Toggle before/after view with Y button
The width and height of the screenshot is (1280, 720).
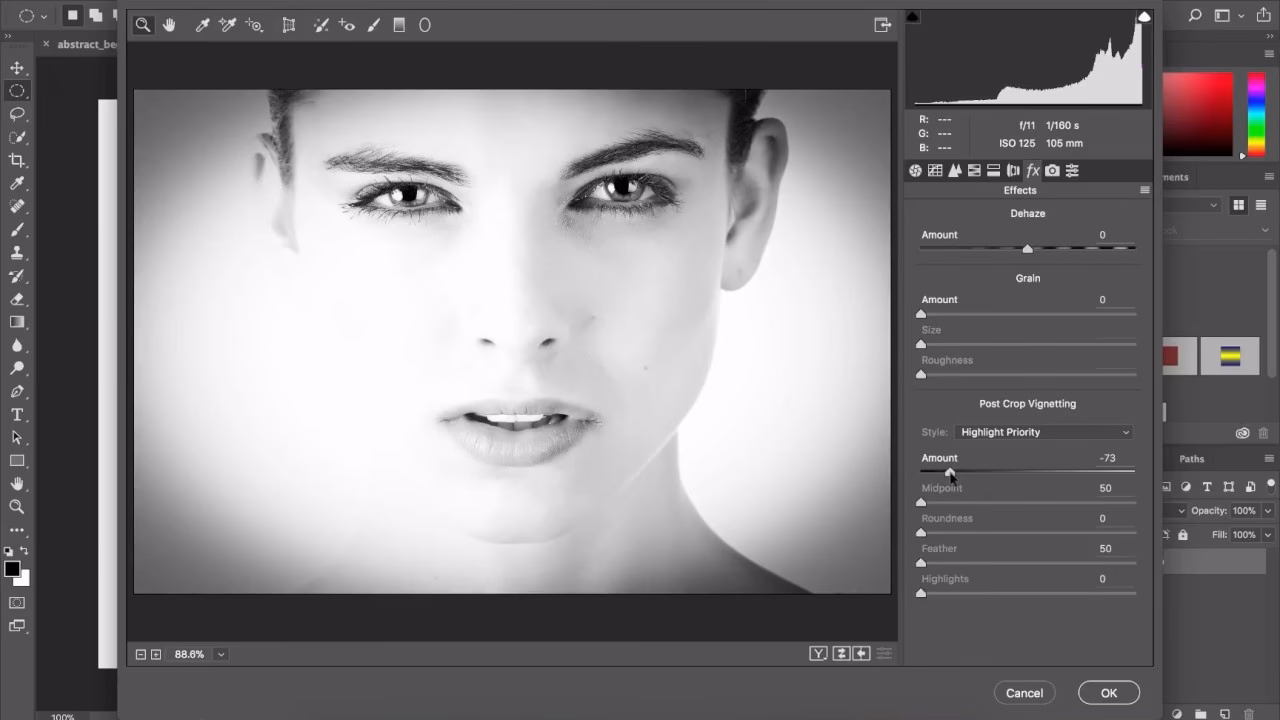(818, 654)
